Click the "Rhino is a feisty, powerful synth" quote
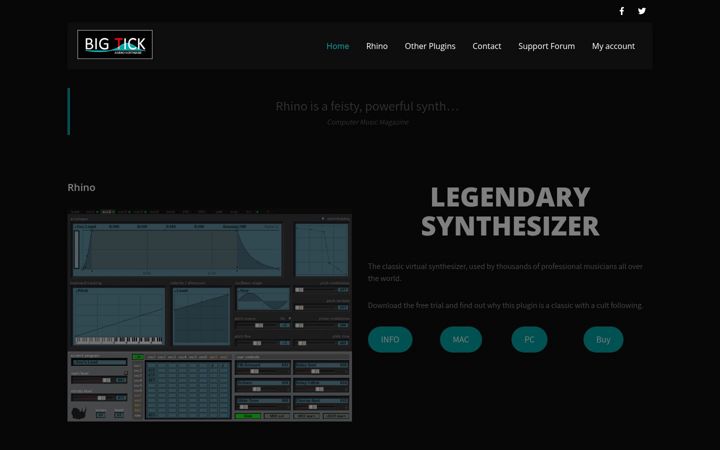Screen dimensions: 720x450 (x=367, y=107)
